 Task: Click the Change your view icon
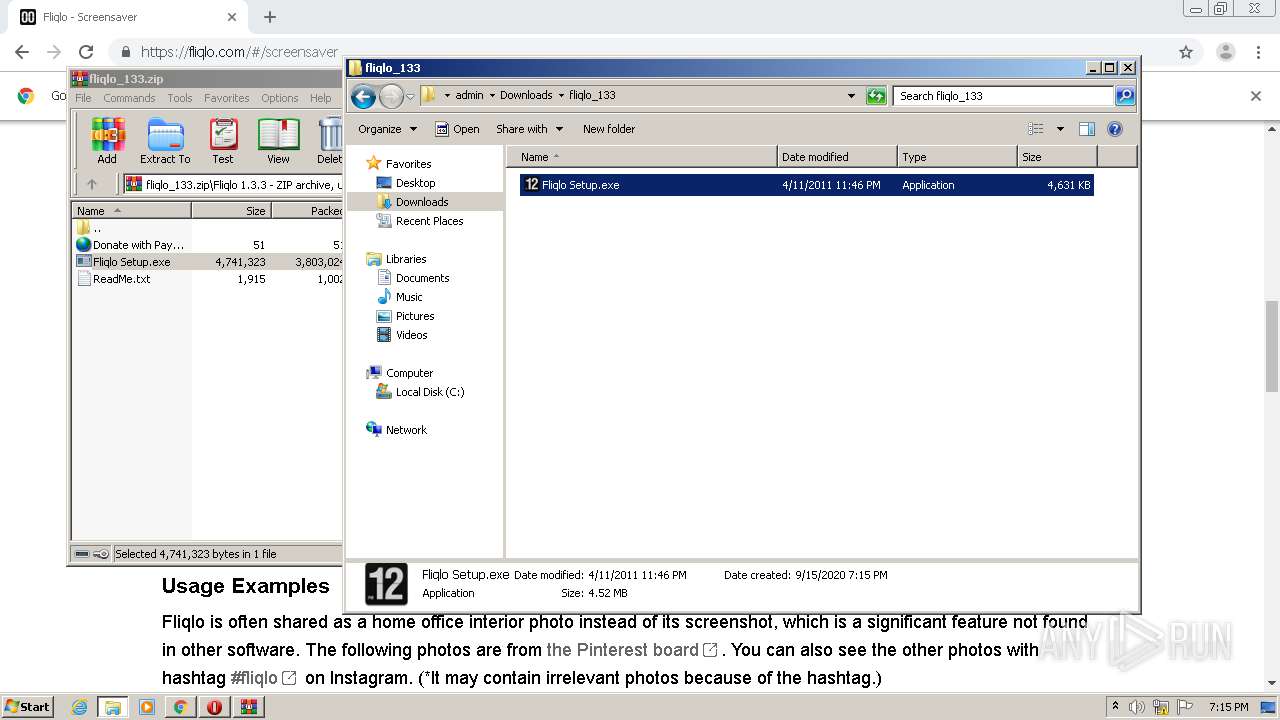[1036, 129]
